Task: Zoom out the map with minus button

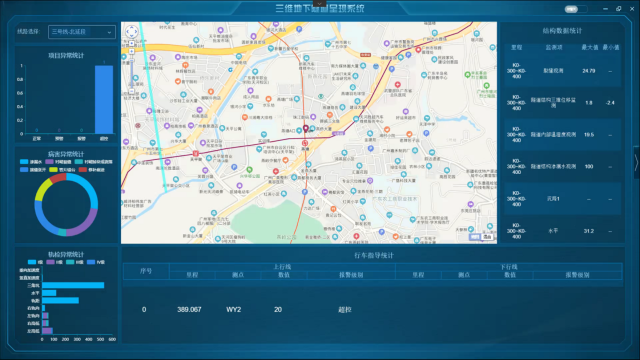Action: (131, 91)
